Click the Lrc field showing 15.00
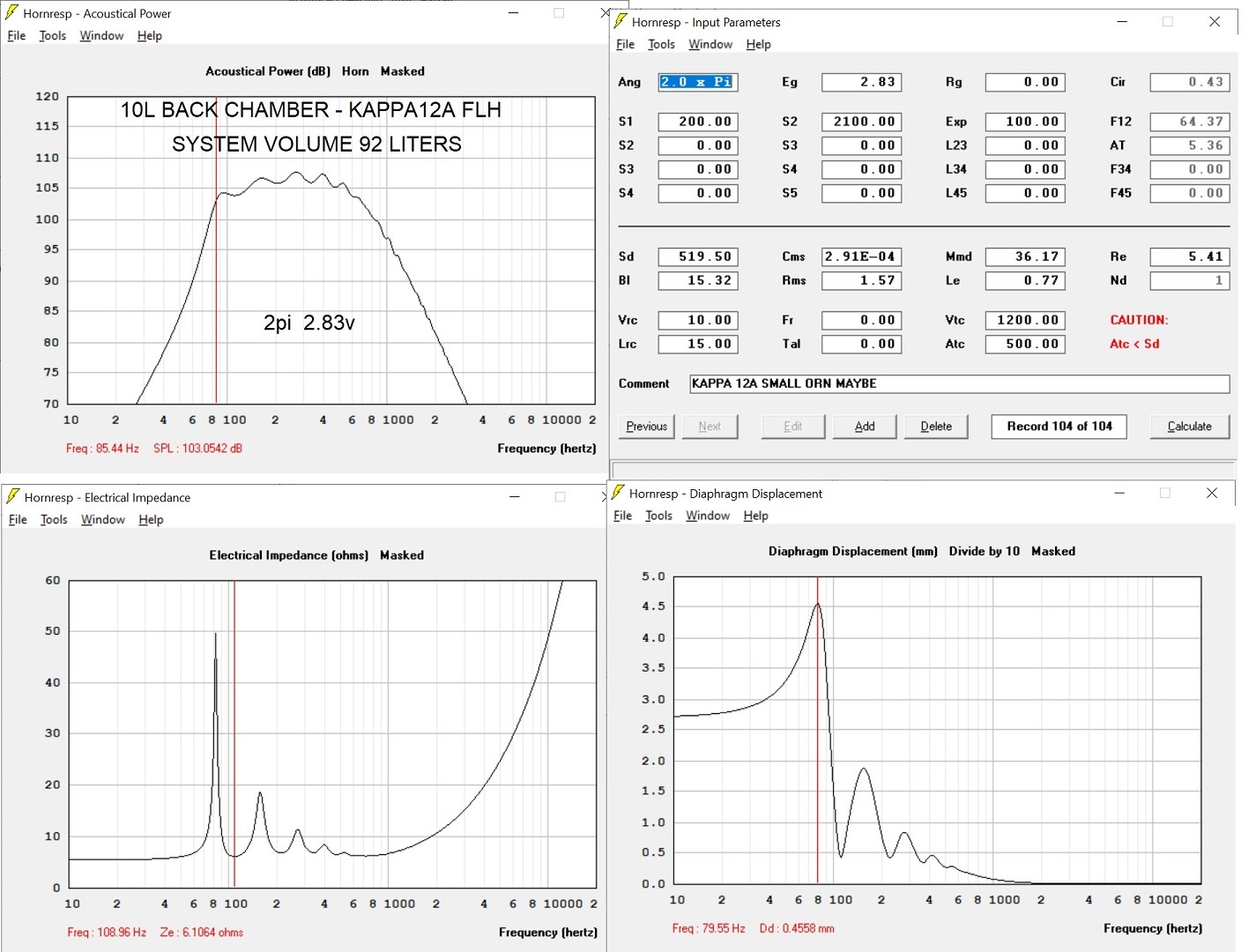 tap(698, 344)
